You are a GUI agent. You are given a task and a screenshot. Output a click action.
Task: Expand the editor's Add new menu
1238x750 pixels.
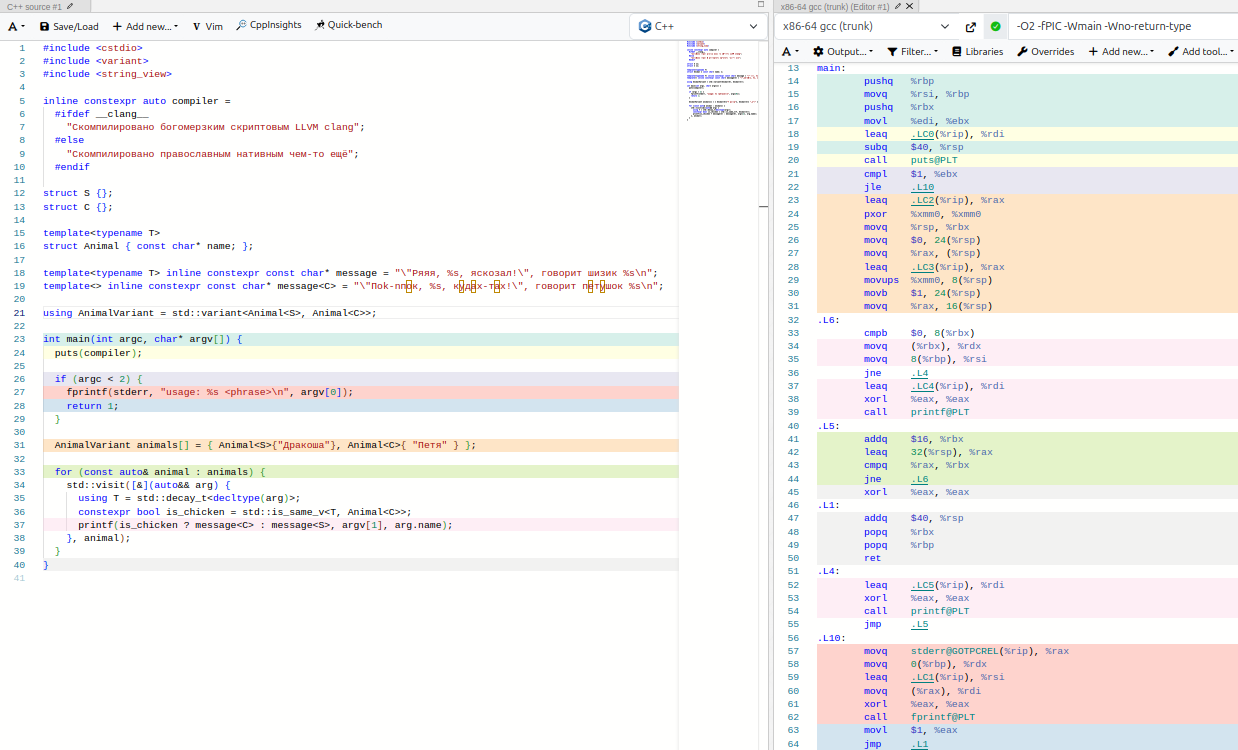145,26
